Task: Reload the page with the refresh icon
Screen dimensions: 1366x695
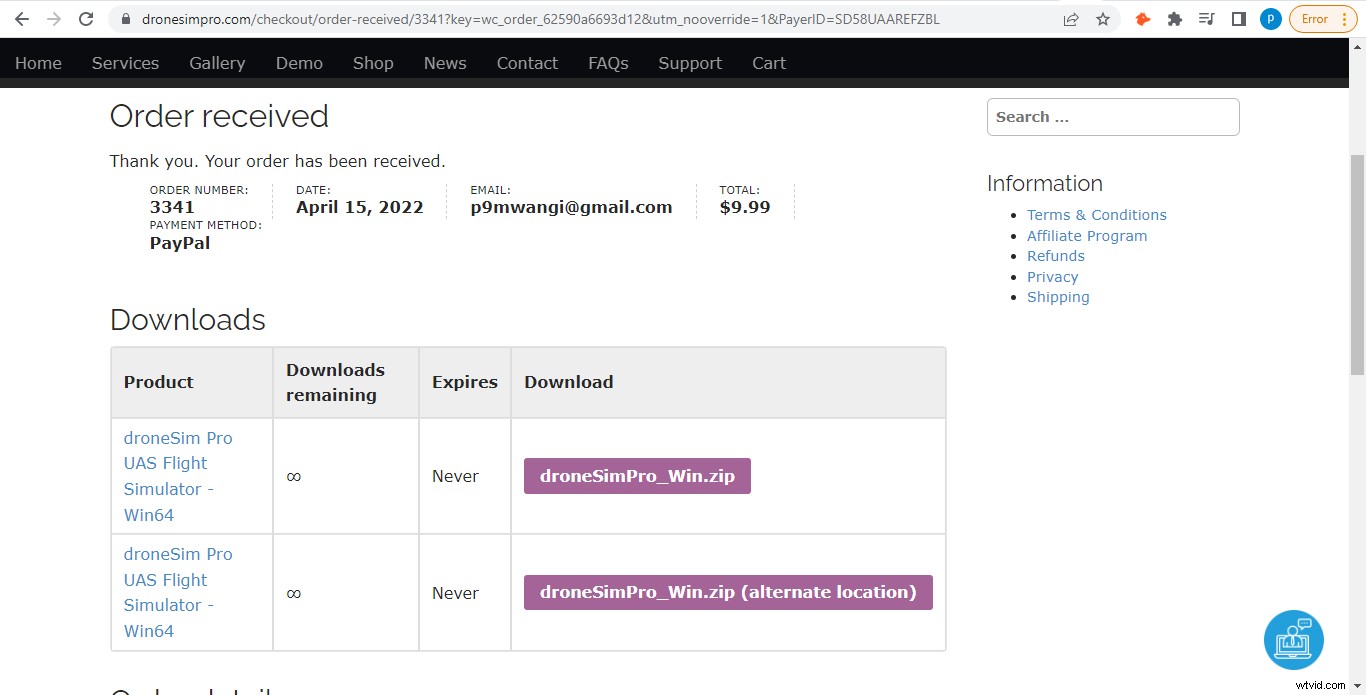Action: (x=87, y=19)
